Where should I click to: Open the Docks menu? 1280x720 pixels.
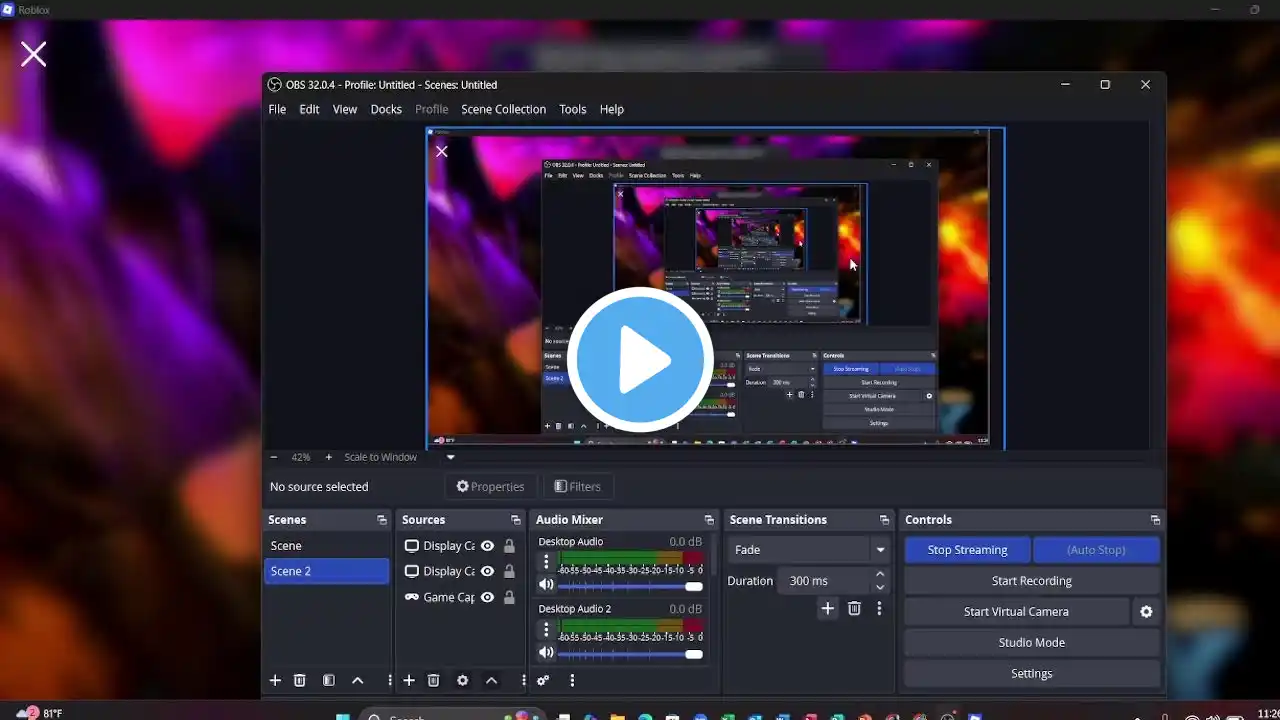[x=386, y=109]
